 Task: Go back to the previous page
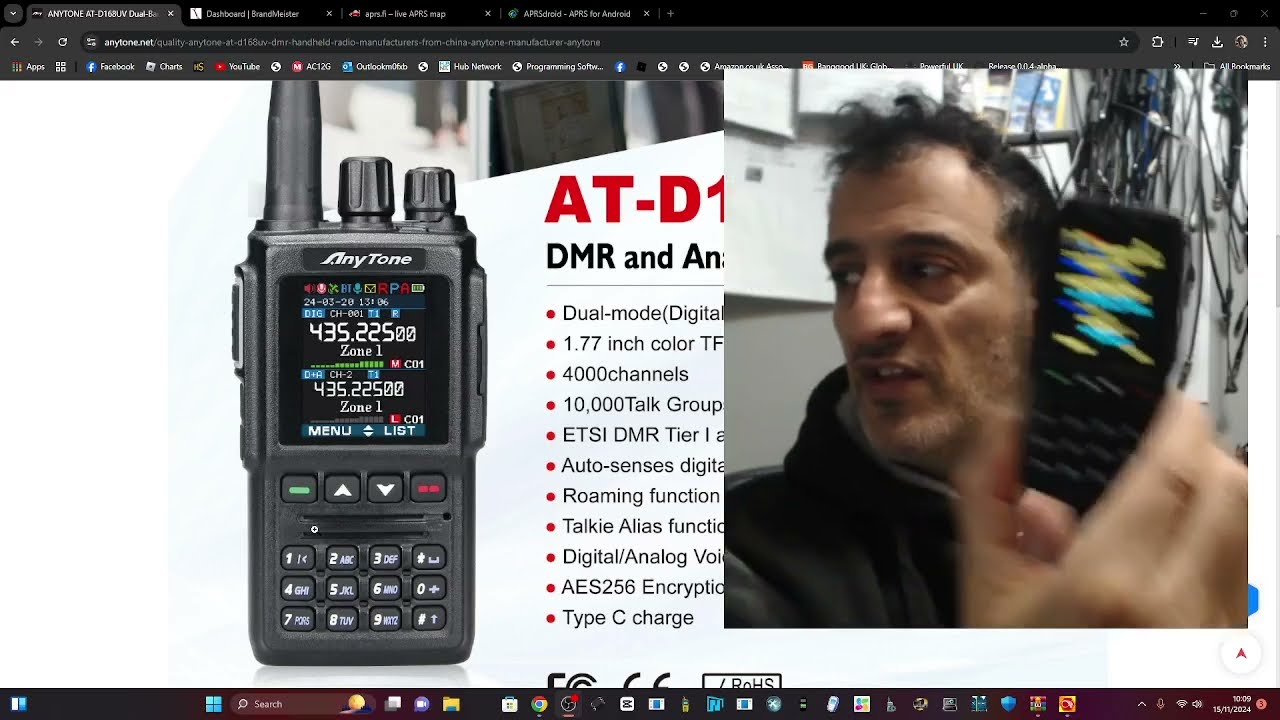pos(14,42)
